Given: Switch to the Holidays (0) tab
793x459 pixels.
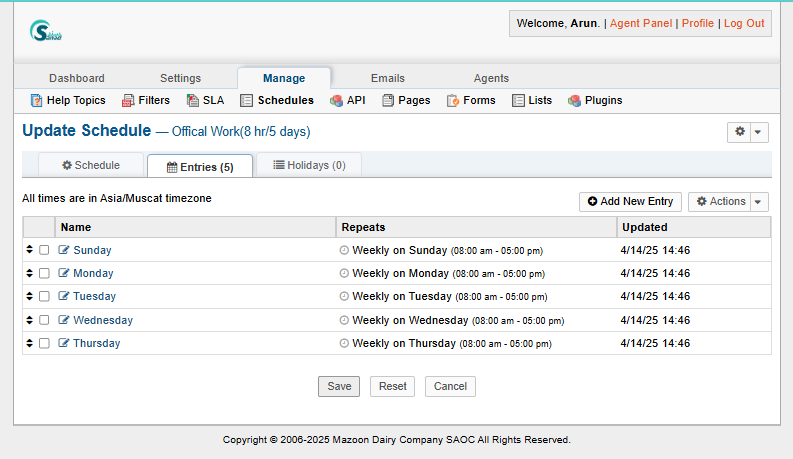Looking at the screenshot, I should point(309,165).
